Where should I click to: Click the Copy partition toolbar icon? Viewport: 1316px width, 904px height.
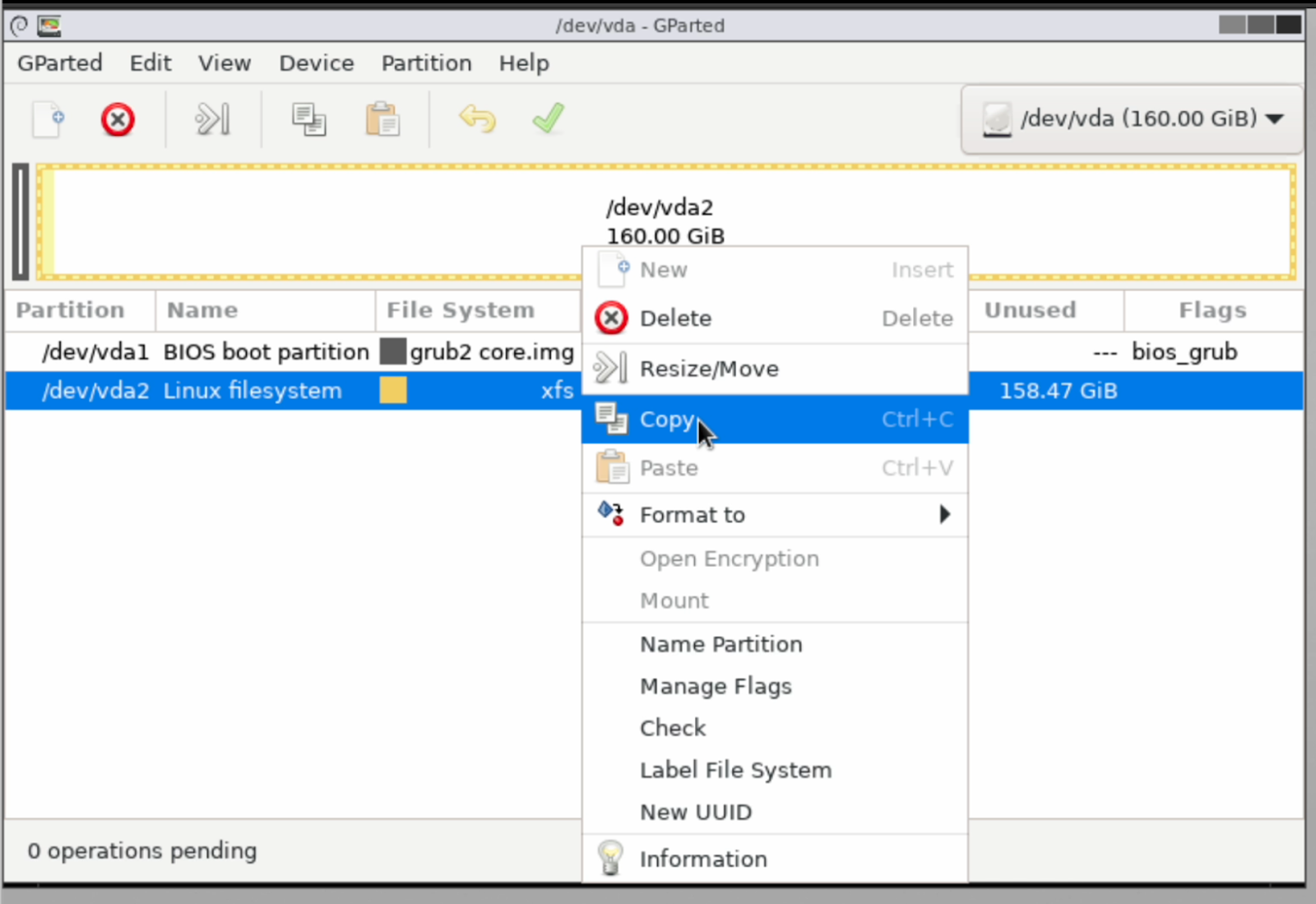pos(309,120)
